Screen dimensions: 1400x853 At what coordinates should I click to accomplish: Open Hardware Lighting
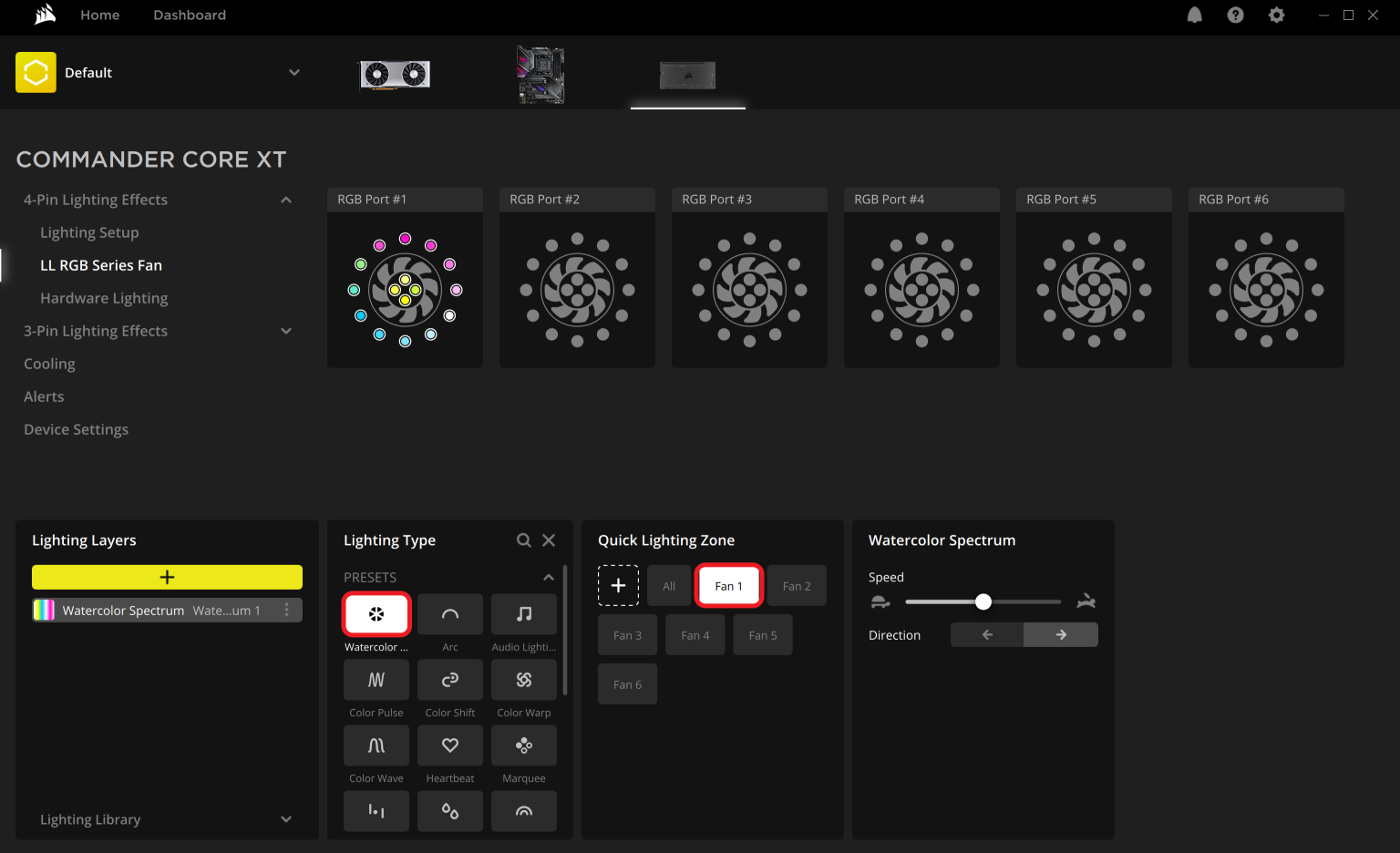(x=104, y=298)
